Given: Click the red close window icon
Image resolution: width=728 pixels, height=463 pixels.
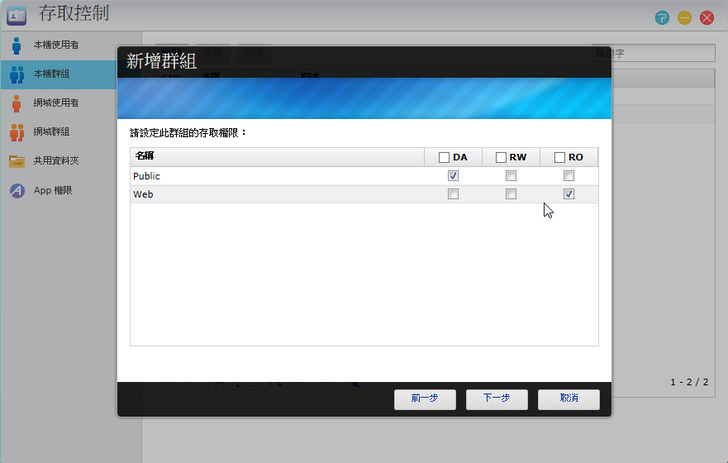Looking at the screenshot, I should (x=707, y=18).
